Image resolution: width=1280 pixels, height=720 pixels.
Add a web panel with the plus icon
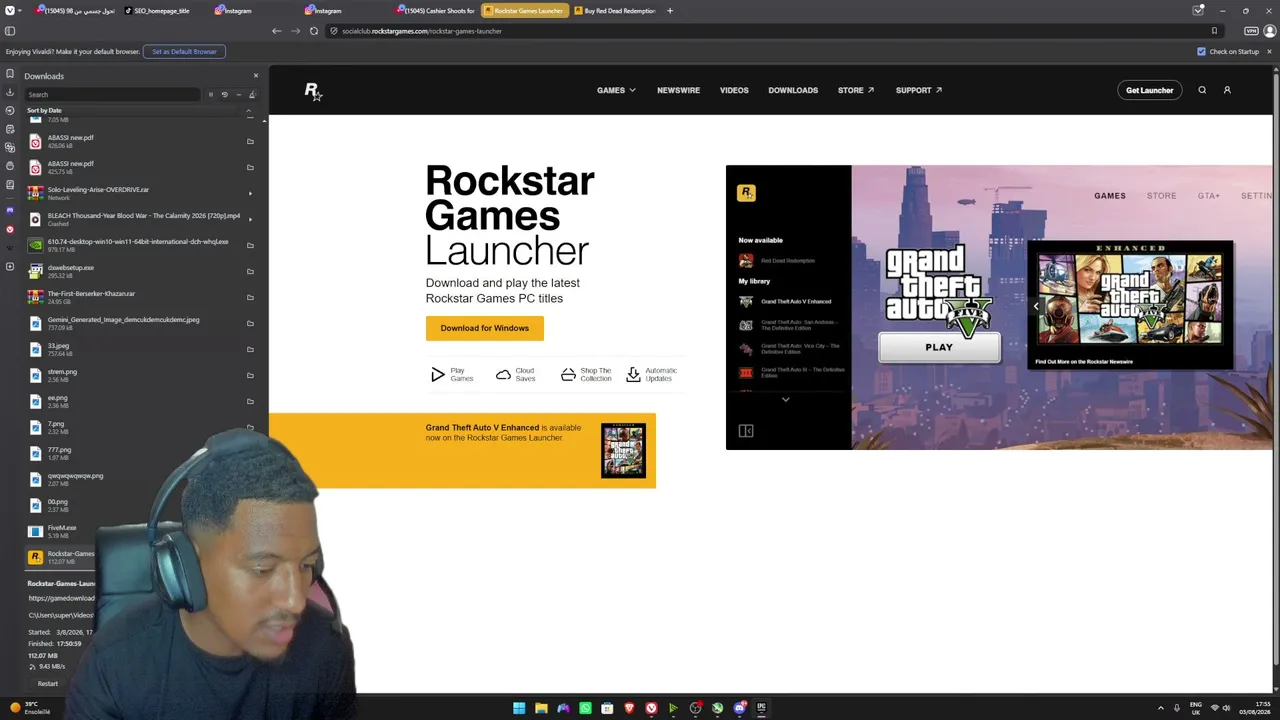[10, 267]
